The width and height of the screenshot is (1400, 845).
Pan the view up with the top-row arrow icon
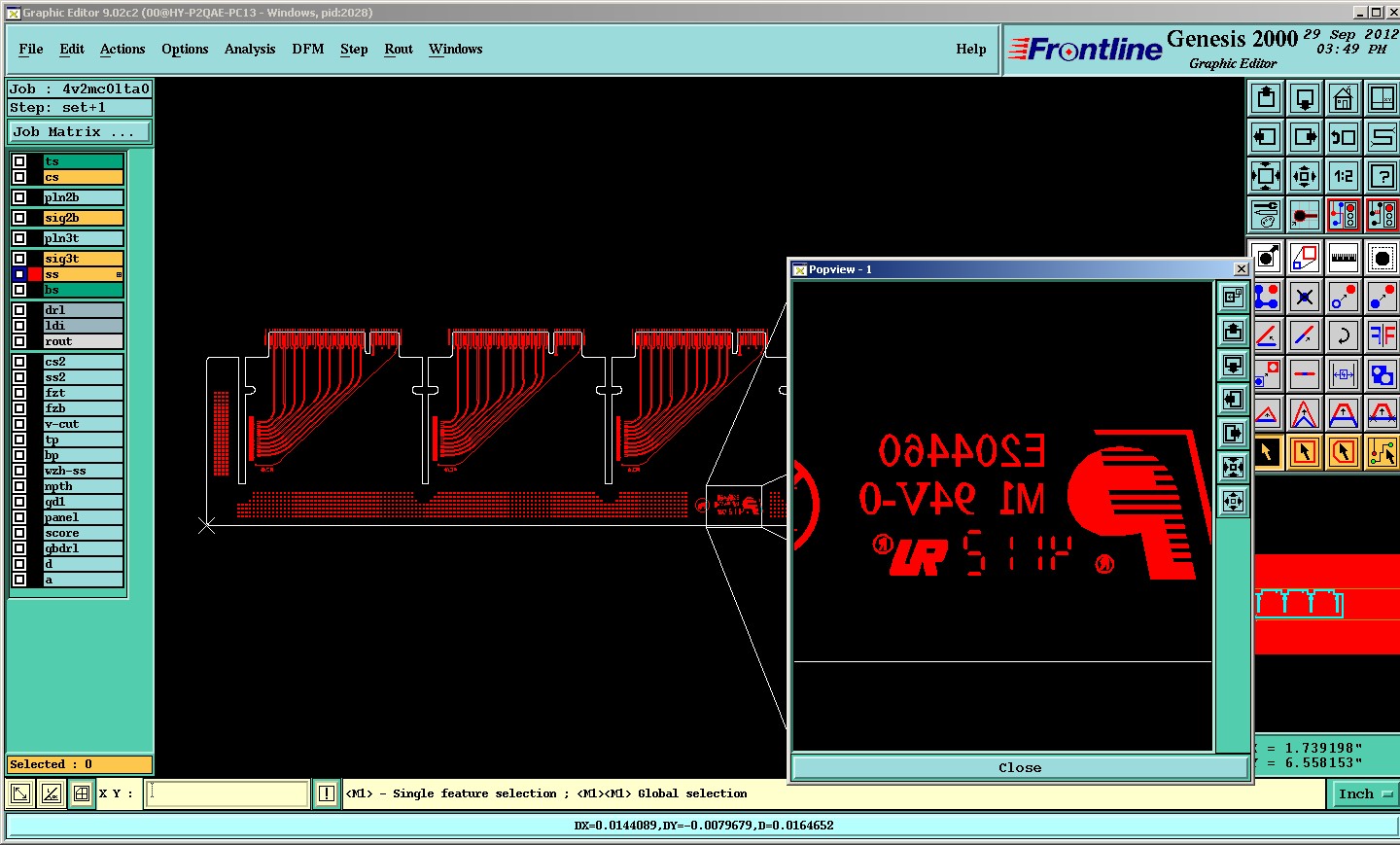pyautogui.click(x=1266, y=98)
